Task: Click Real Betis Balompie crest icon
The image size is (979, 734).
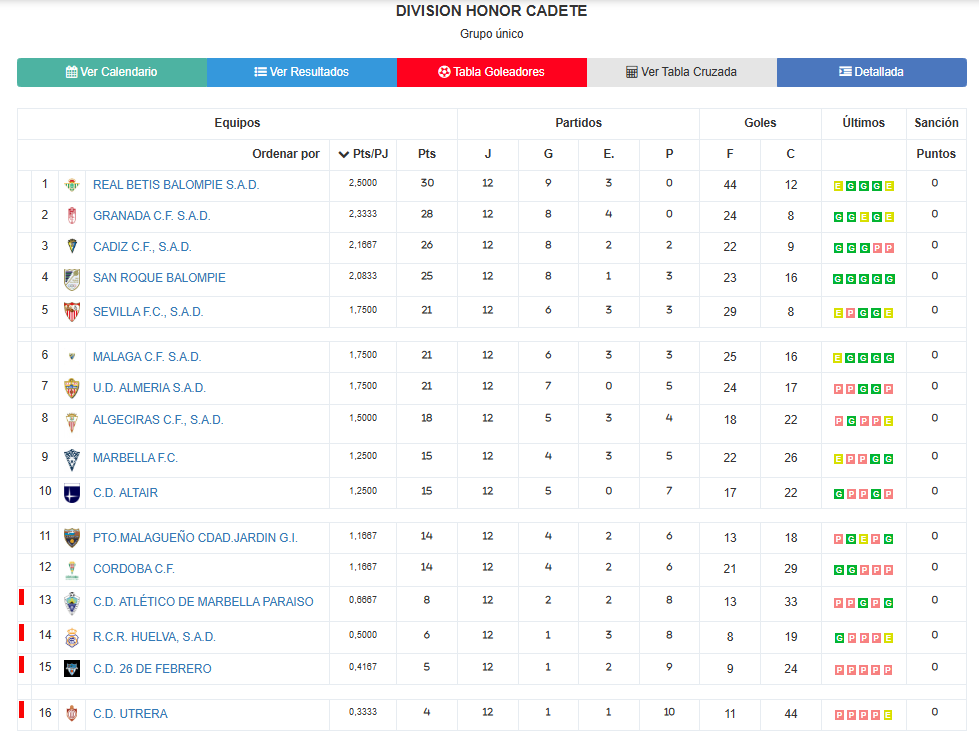Action: click(x=72, y=185)
